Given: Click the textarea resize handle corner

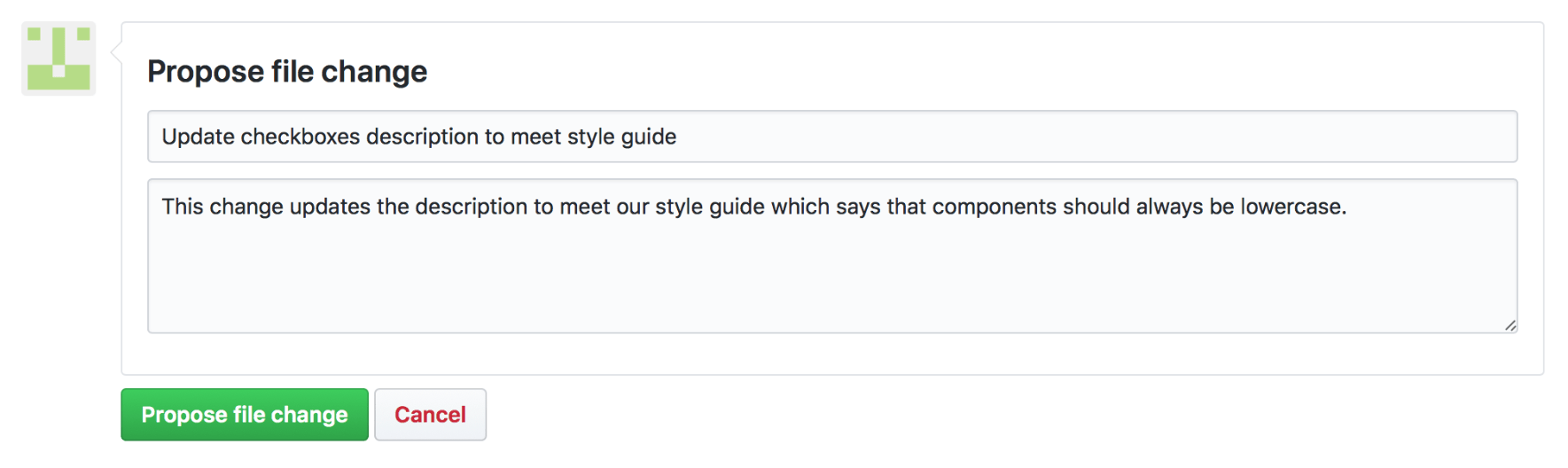Looking at the screenshot, I should tap(1510, 325).
